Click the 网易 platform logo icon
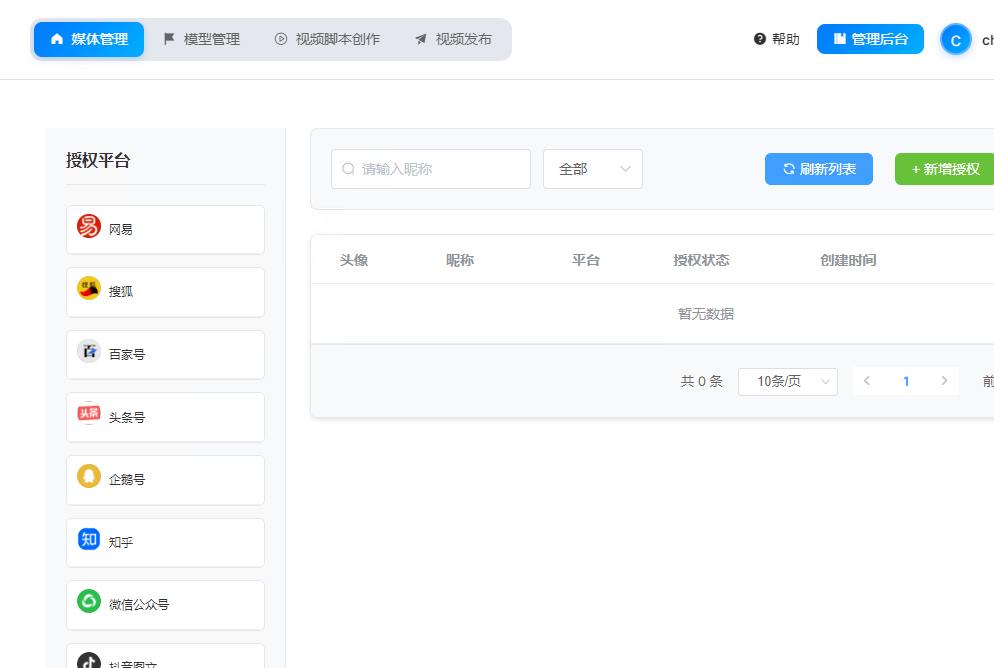994x668 pixels. point(89,226)
